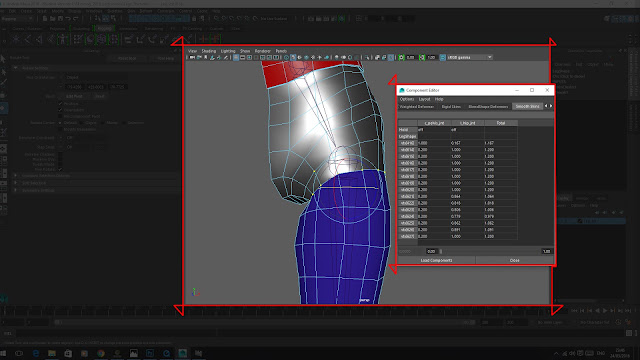The image size is (640, 360).
Task: Open camera Bookmarks icon in viewport toolbar
Action: point(205,58)
